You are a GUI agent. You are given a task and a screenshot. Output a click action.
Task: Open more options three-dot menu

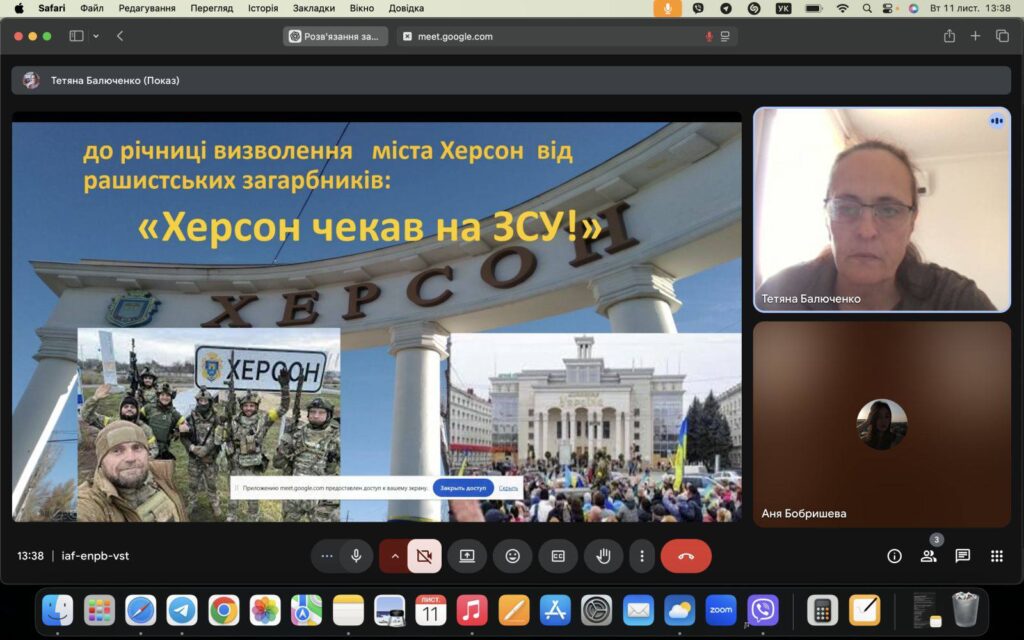click(642, 556)
